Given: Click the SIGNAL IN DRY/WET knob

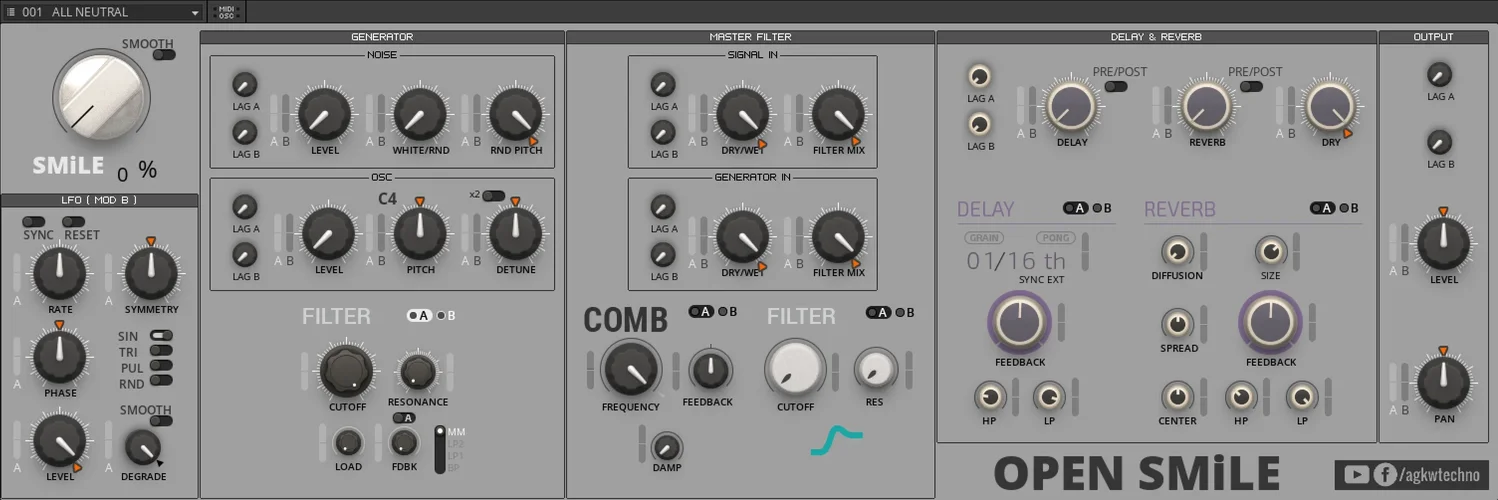Looking at the screenshot, I should [x=743, y=114].
